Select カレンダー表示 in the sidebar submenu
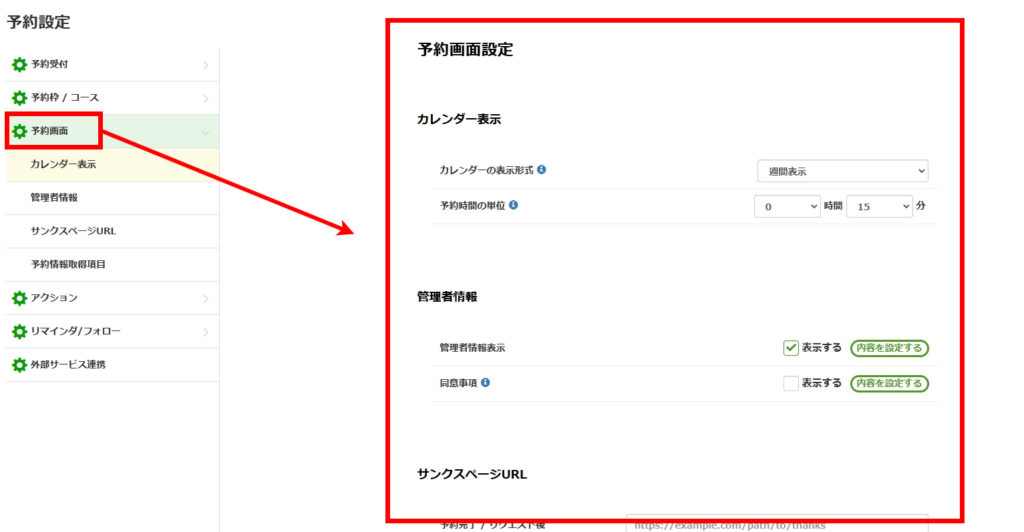The height and width of the screenshot is (532, 1024). [x=63, y=164]
